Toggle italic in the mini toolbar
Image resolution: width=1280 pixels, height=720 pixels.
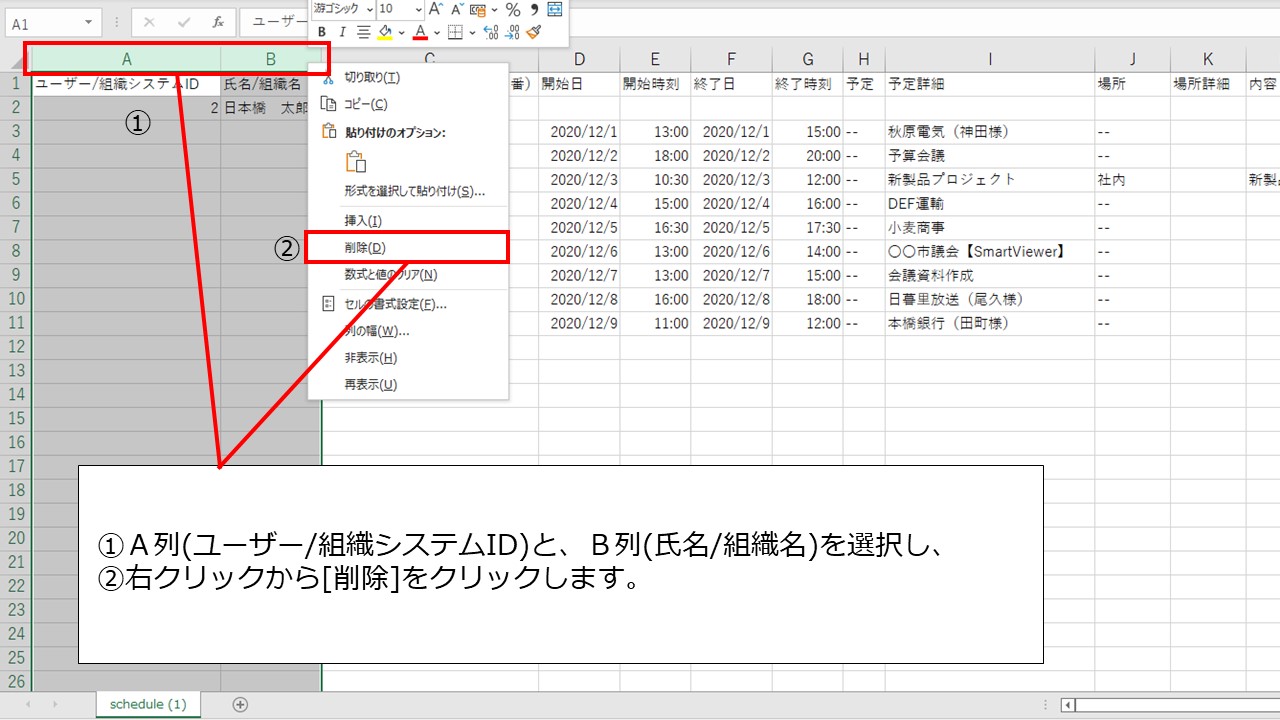pyautogui.click(x=342, y=32)
